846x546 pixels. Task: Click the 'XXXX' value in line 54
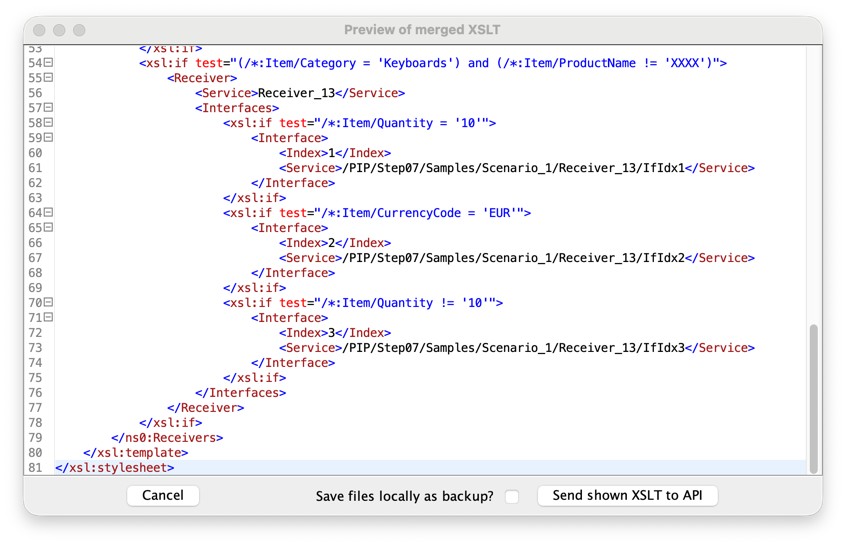(x=688, y=63)
